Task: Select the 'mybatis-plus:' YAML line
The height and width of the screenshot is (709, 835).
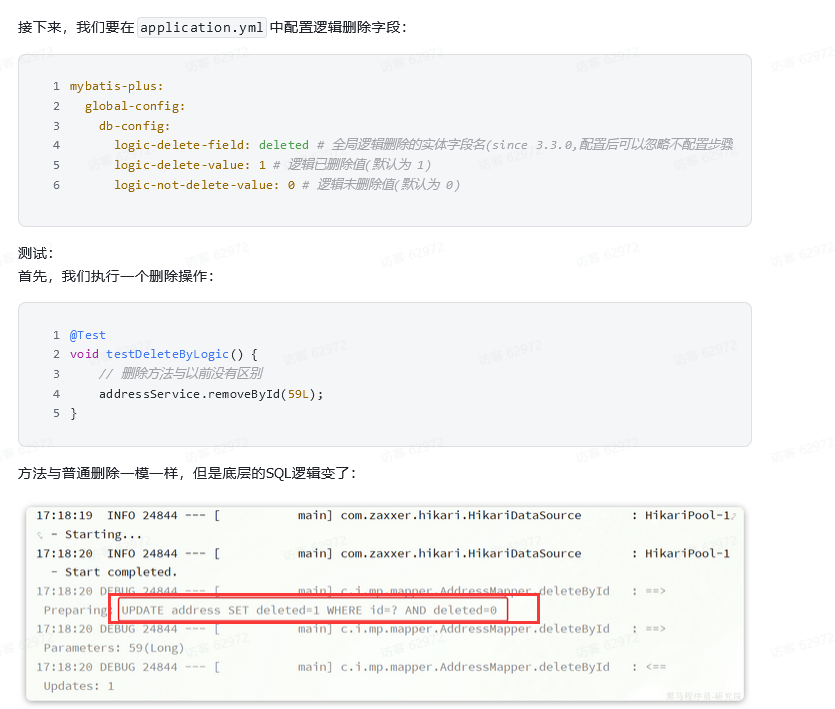Action: pos(116,86)
